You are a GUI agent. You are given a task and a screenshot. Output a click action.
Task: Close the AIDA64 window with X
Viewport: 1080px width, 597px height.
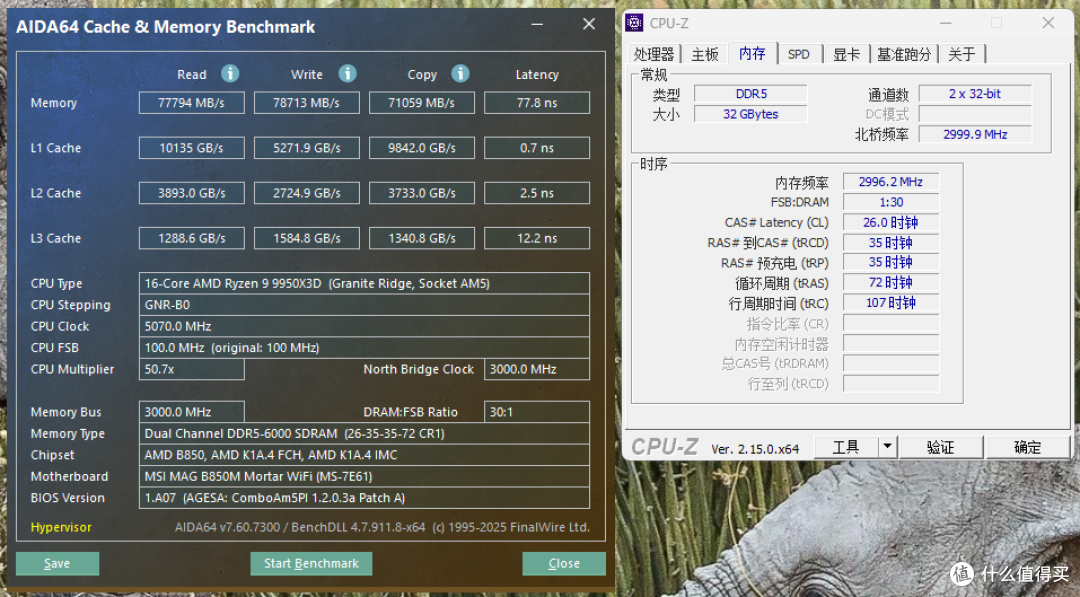coord(589,24)
